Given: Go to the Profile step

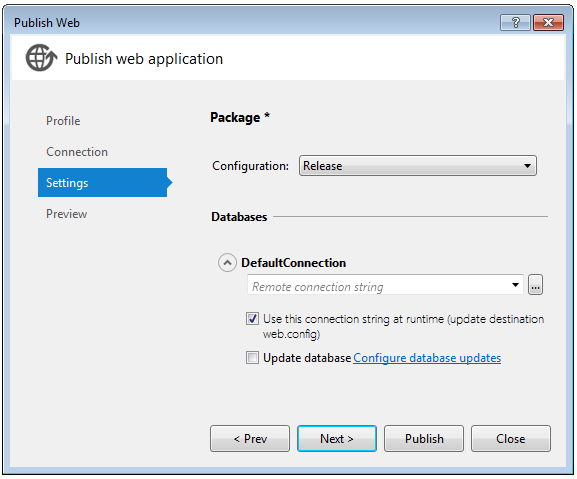Looking at the screenshot, I should [x=63, y=121].
